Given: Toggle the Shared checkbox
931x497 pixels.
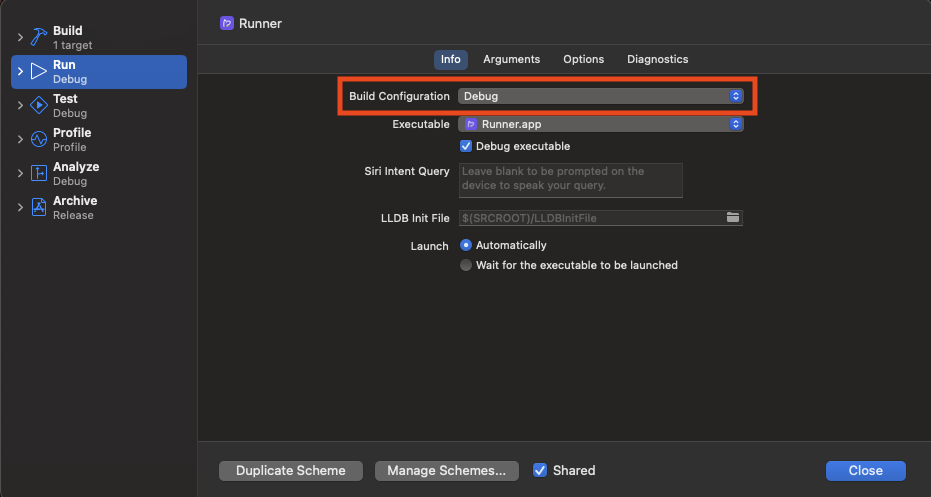Looking at the screenshot, I should point(540,470).
